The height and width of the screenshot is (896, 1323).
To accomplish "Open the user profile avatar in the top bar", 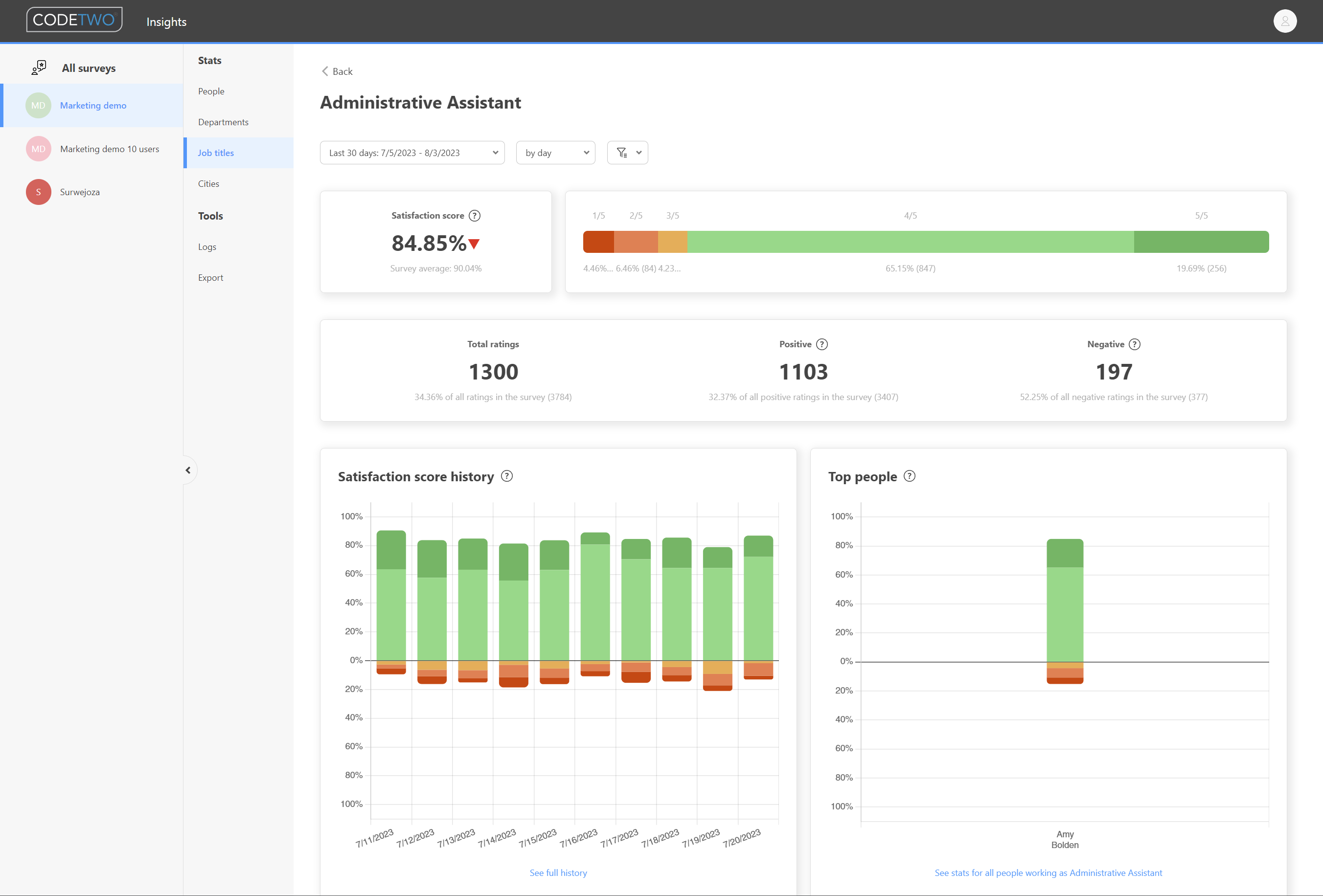I will 1285,21.
